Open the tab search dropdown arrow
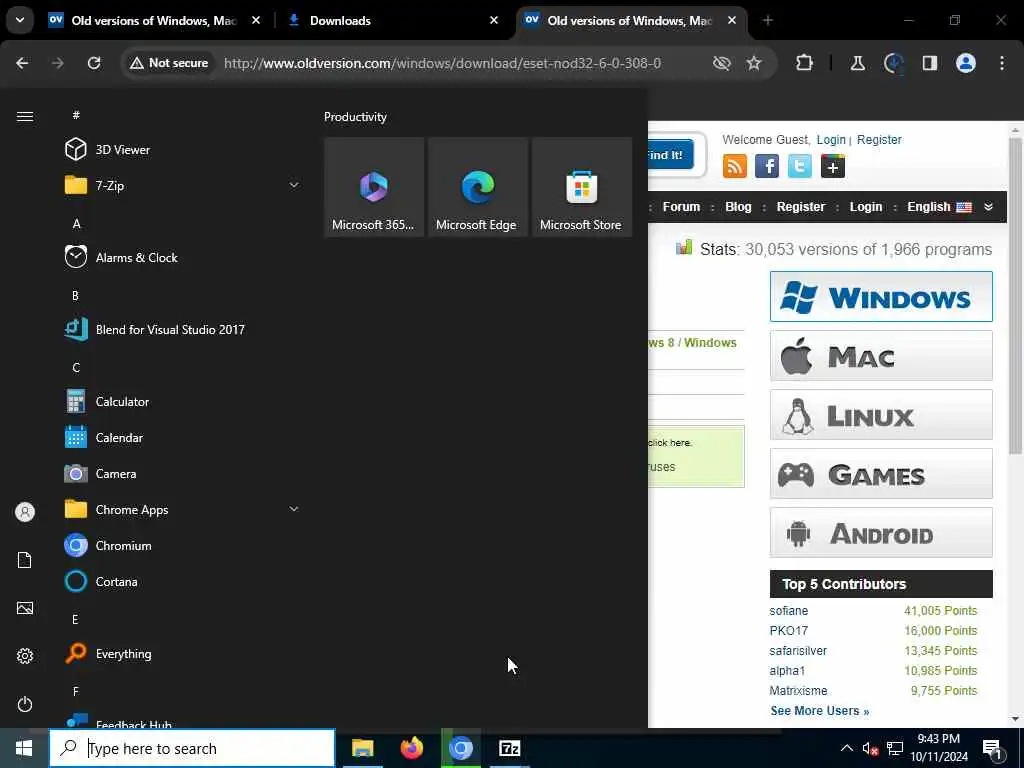Screen dimensions: 1024x768 (20, 20)
